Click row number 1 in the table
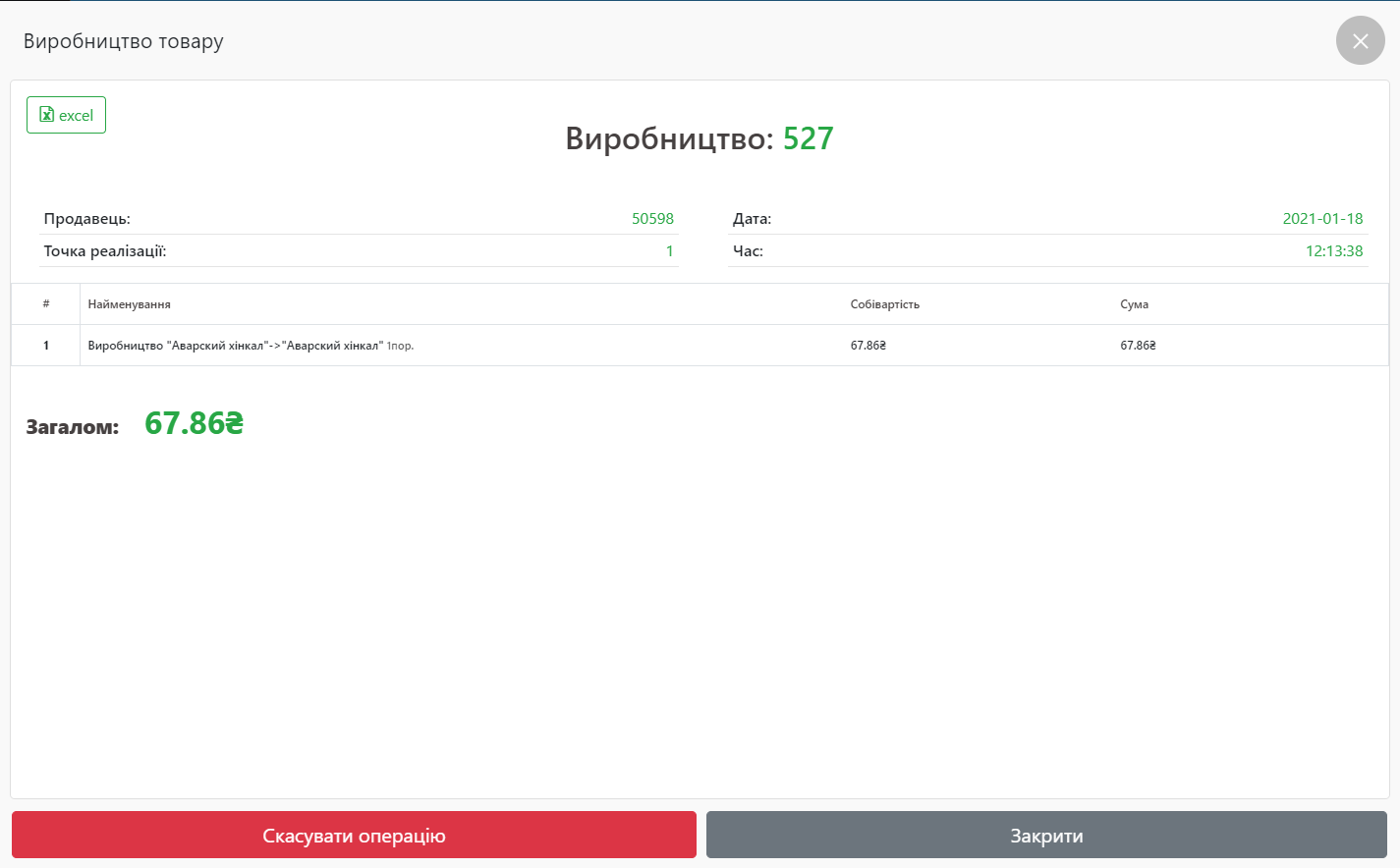The height and width of the screenshot is (868, 1400). (46, 346)
